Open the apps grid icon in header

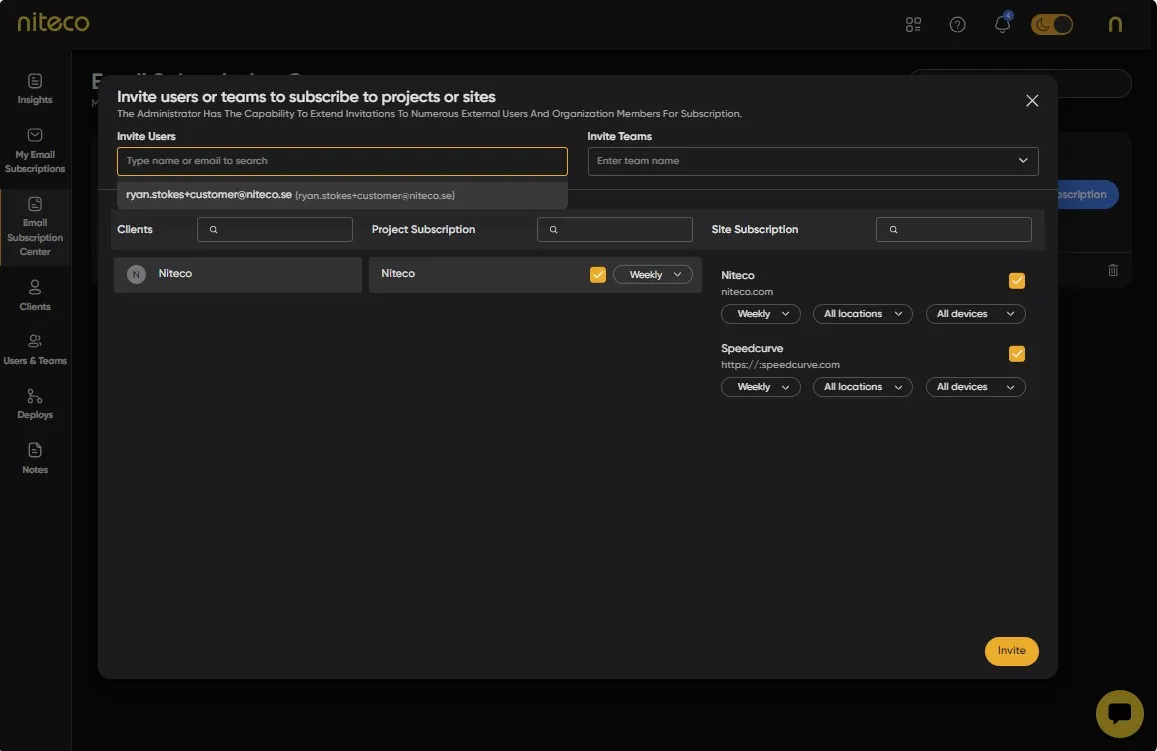point(913,24)
